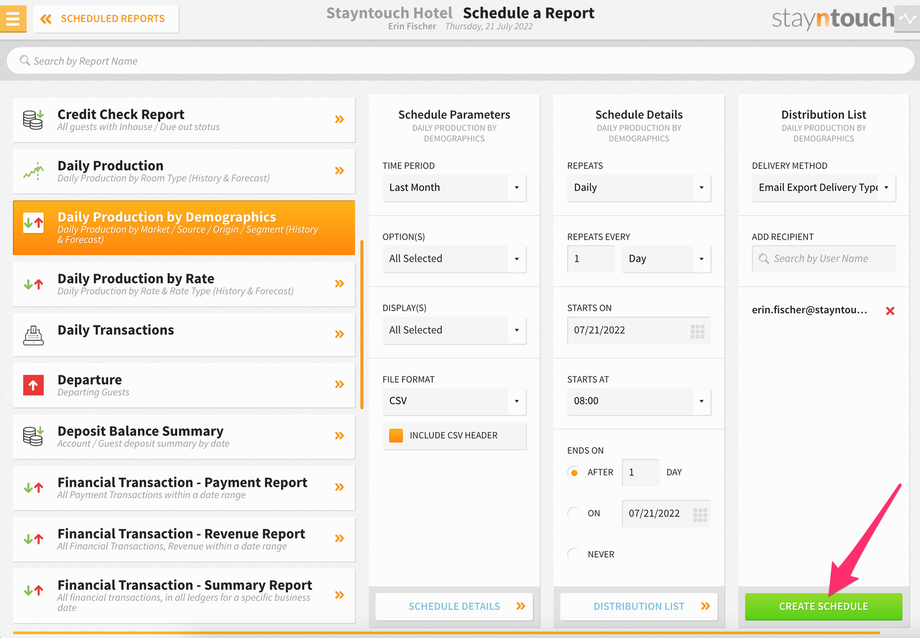The image size is (920, 638).
Task: Click the Summary Report arrows icon
Action: 33,590
